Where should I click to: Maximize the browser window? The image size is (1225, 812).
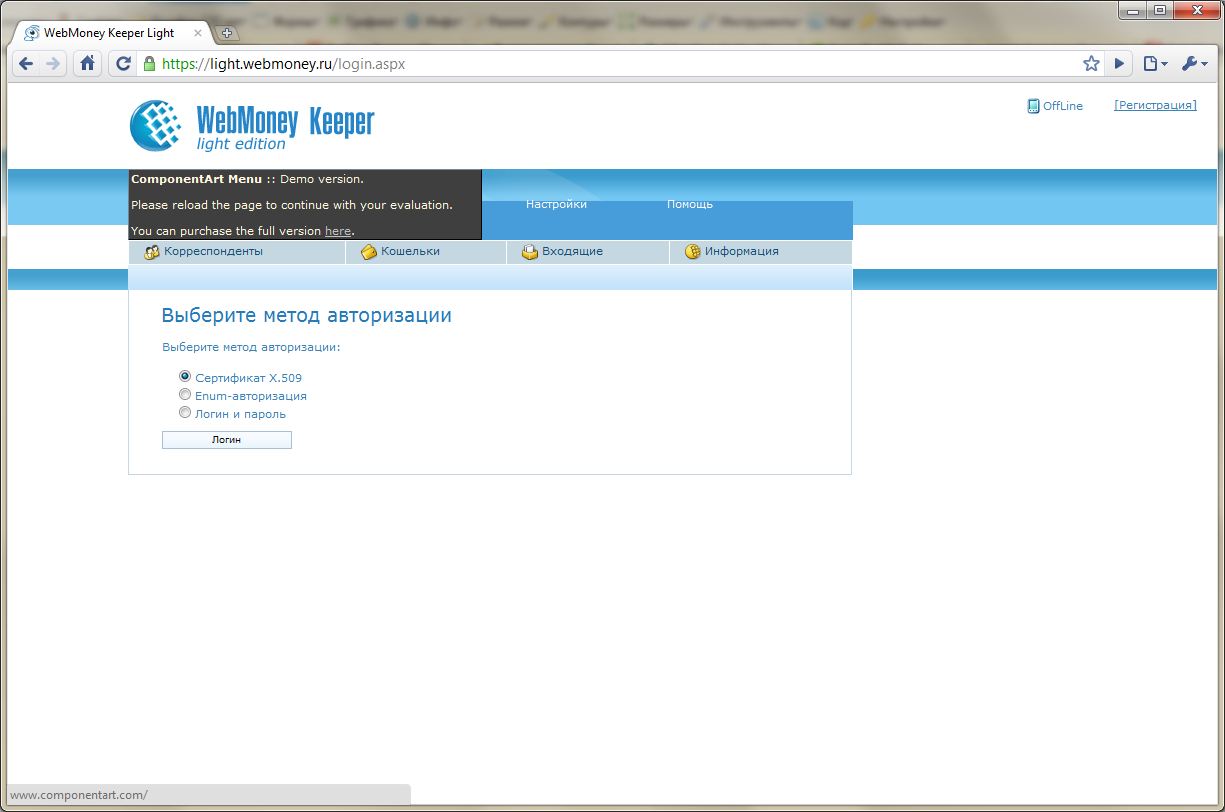coord(1161,10)
